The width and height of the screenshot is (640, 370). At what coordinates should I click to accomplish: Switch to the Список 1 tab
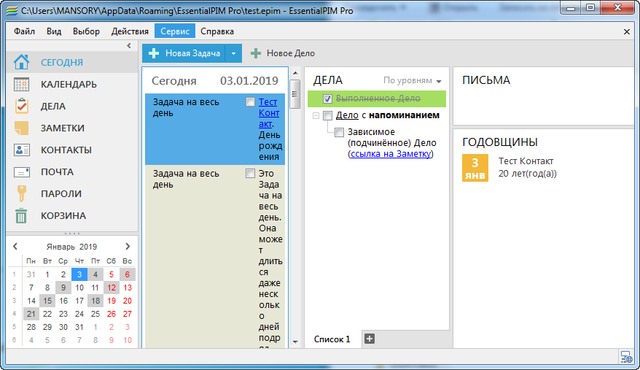coord(332,339)
